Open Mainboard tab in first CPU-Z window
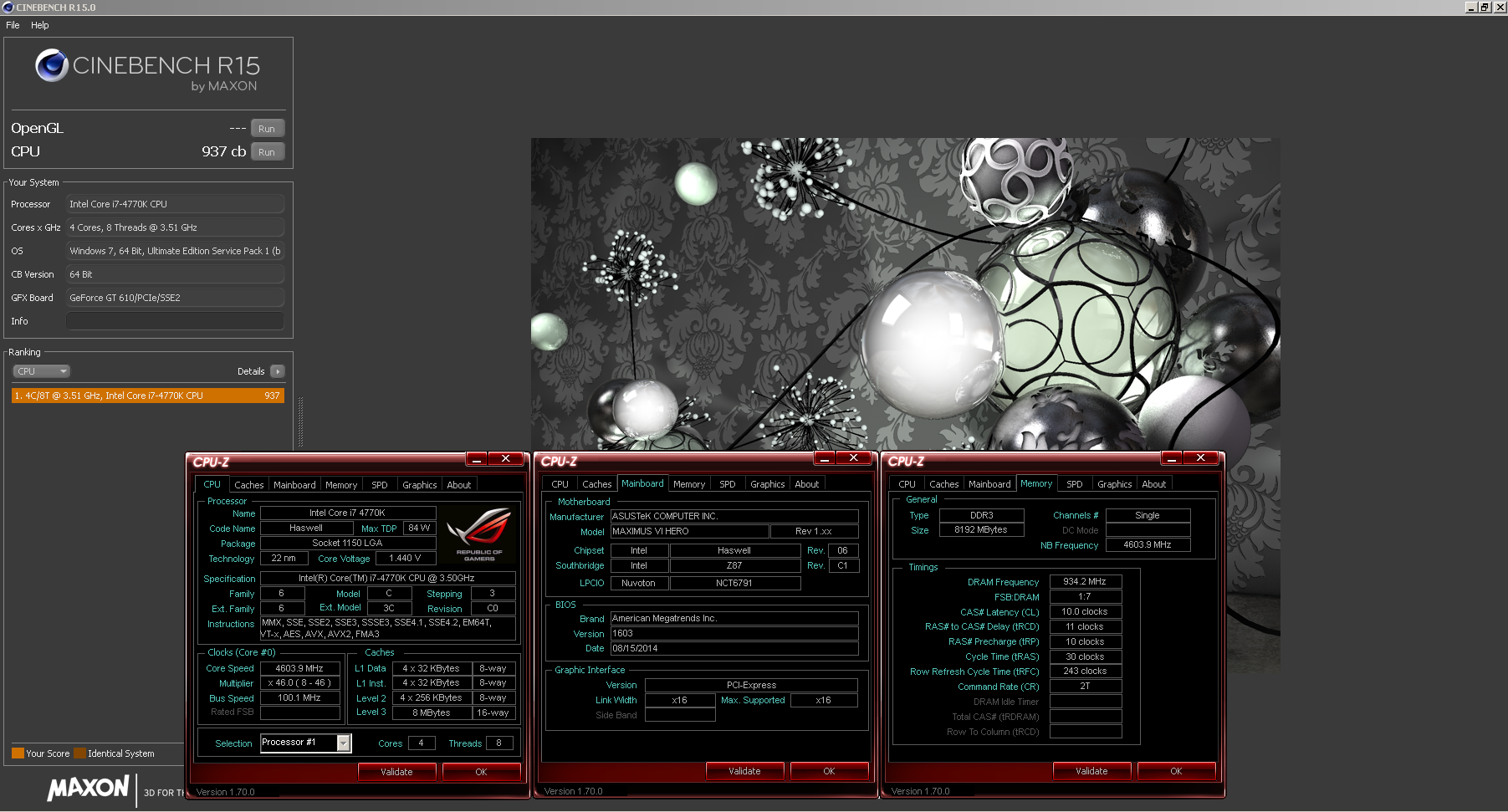Viewport: 1508px width, 812px height. point(294,485)
